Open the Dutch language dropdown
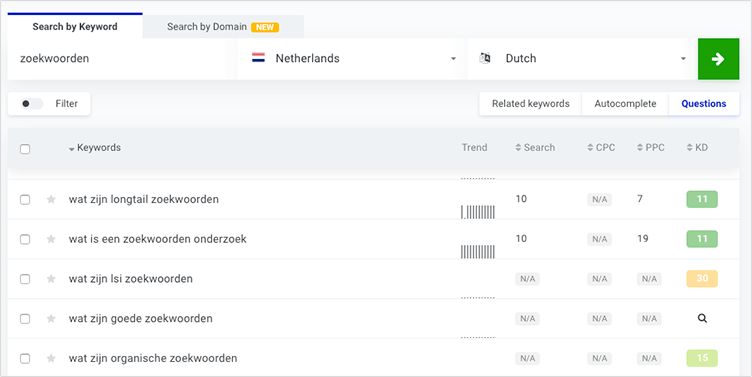Viewport: 752px width, 377px height. pyautogui.click(x=582, y=59)
